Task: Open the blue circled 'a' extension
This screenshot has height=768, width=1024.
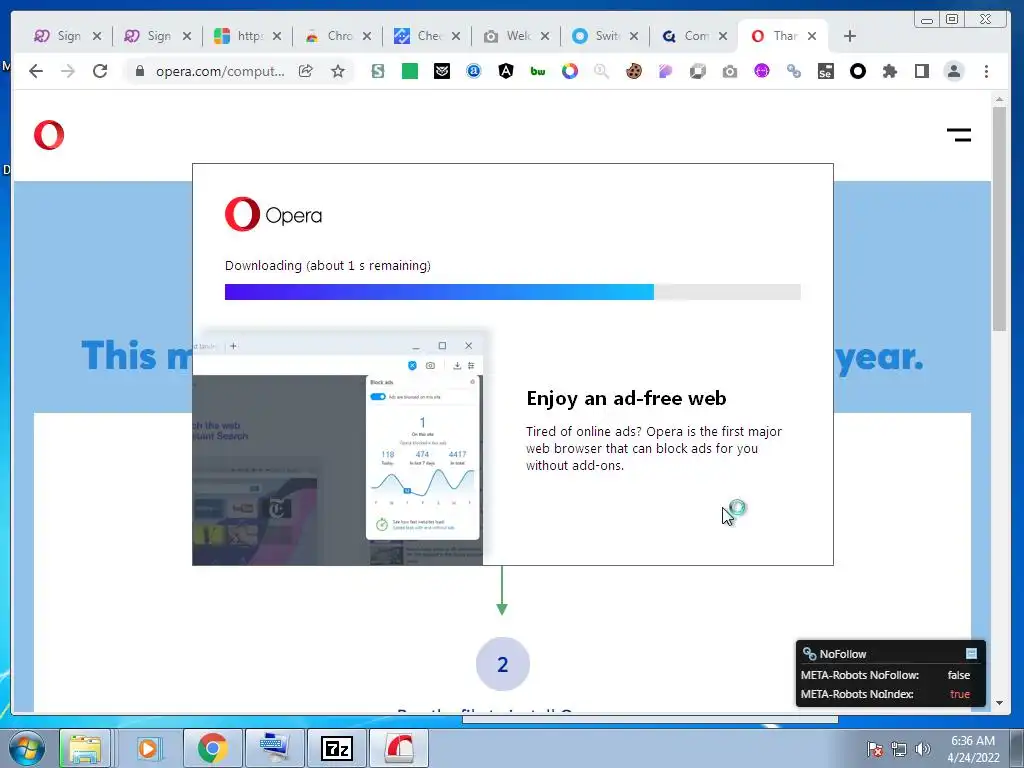Action: [x=473, y=71]
